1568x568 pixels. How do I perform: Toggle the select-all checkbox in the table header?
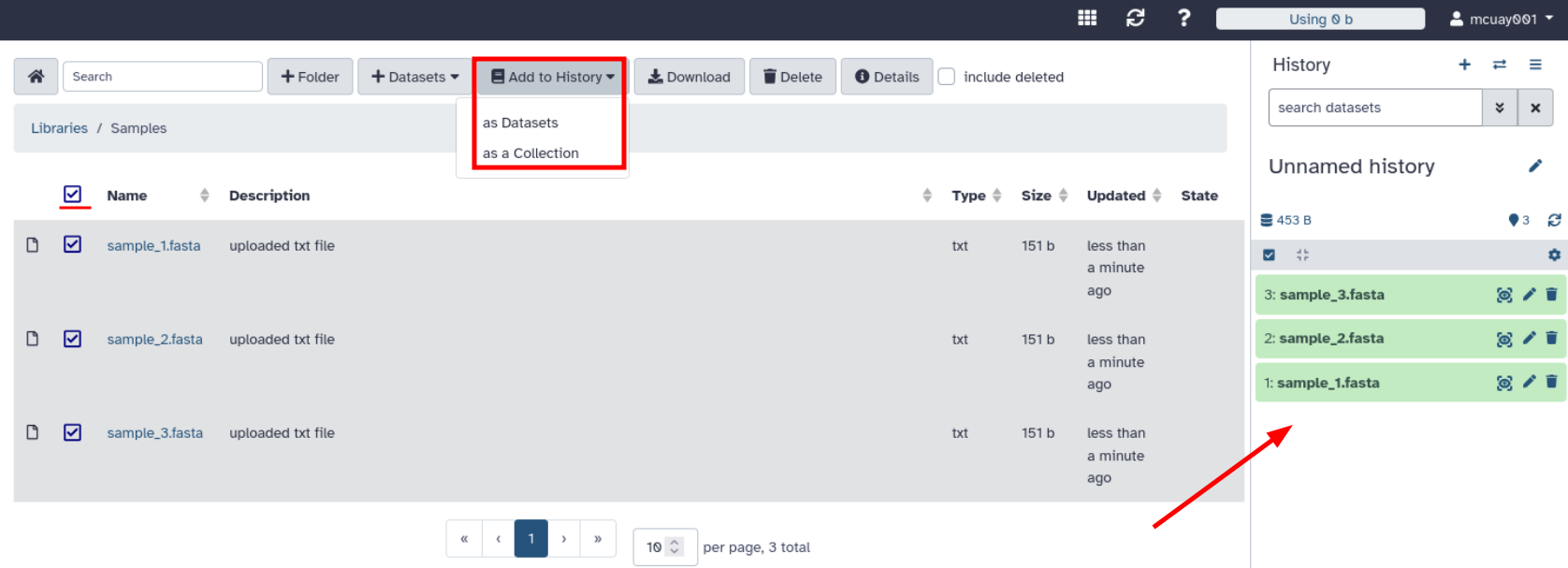(x=72, y=195)
